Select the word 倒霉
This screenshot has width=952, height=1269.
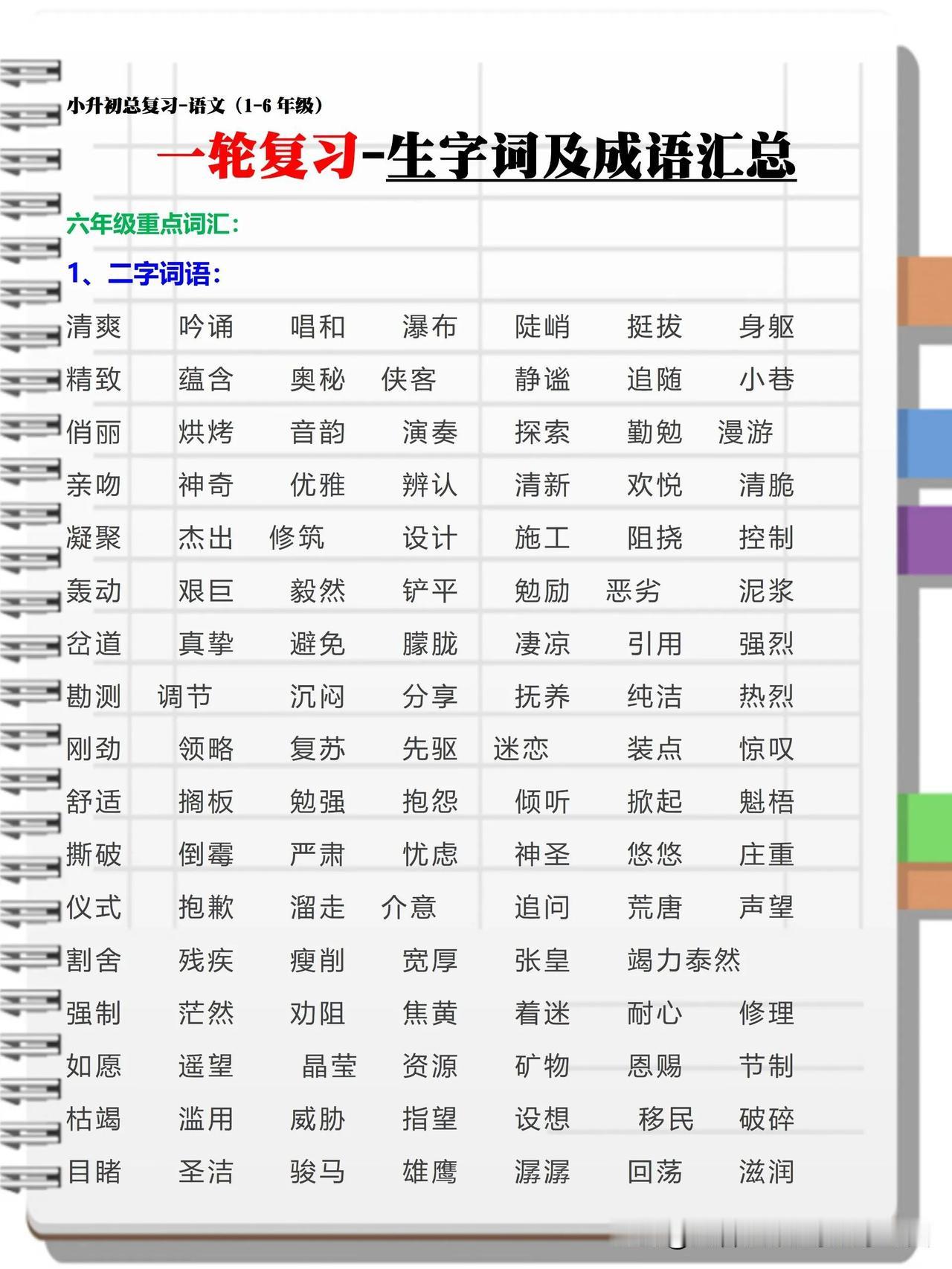point(206,855)
